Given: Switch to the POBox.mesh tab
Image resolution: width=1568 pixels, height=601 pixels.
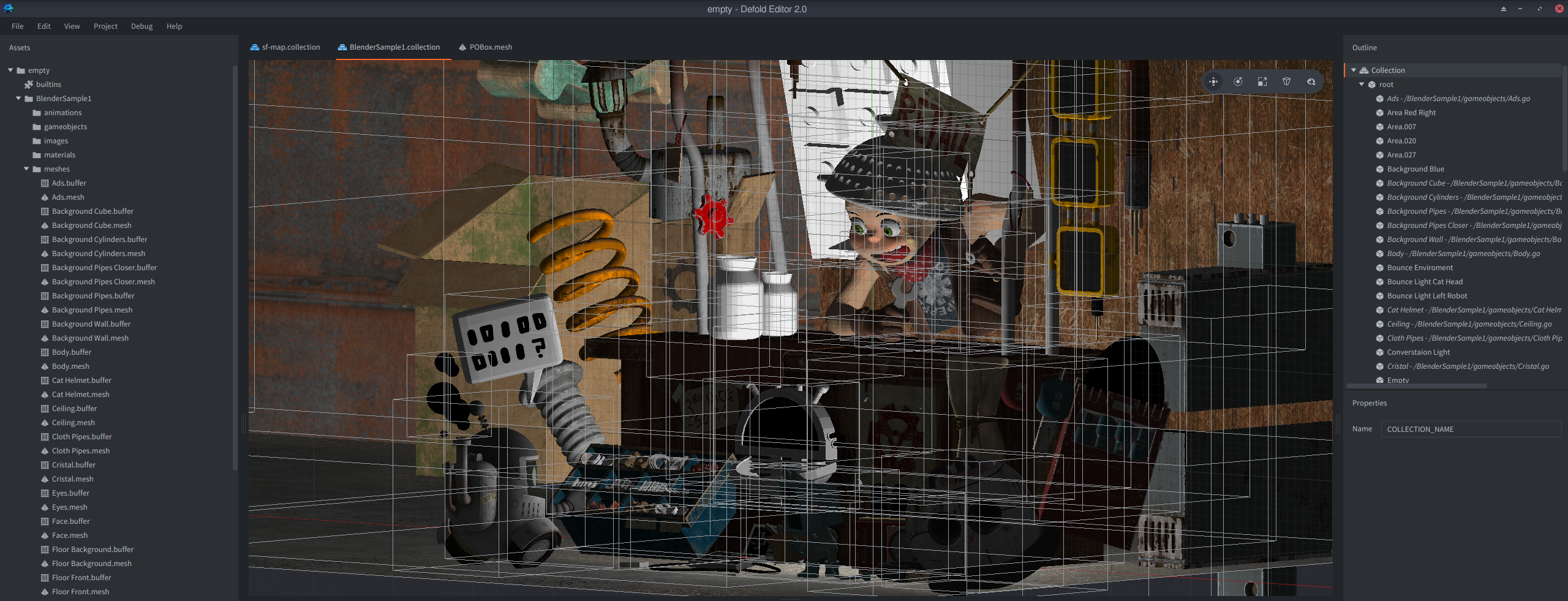Looking at the screenshot, I should coord(486,47).
